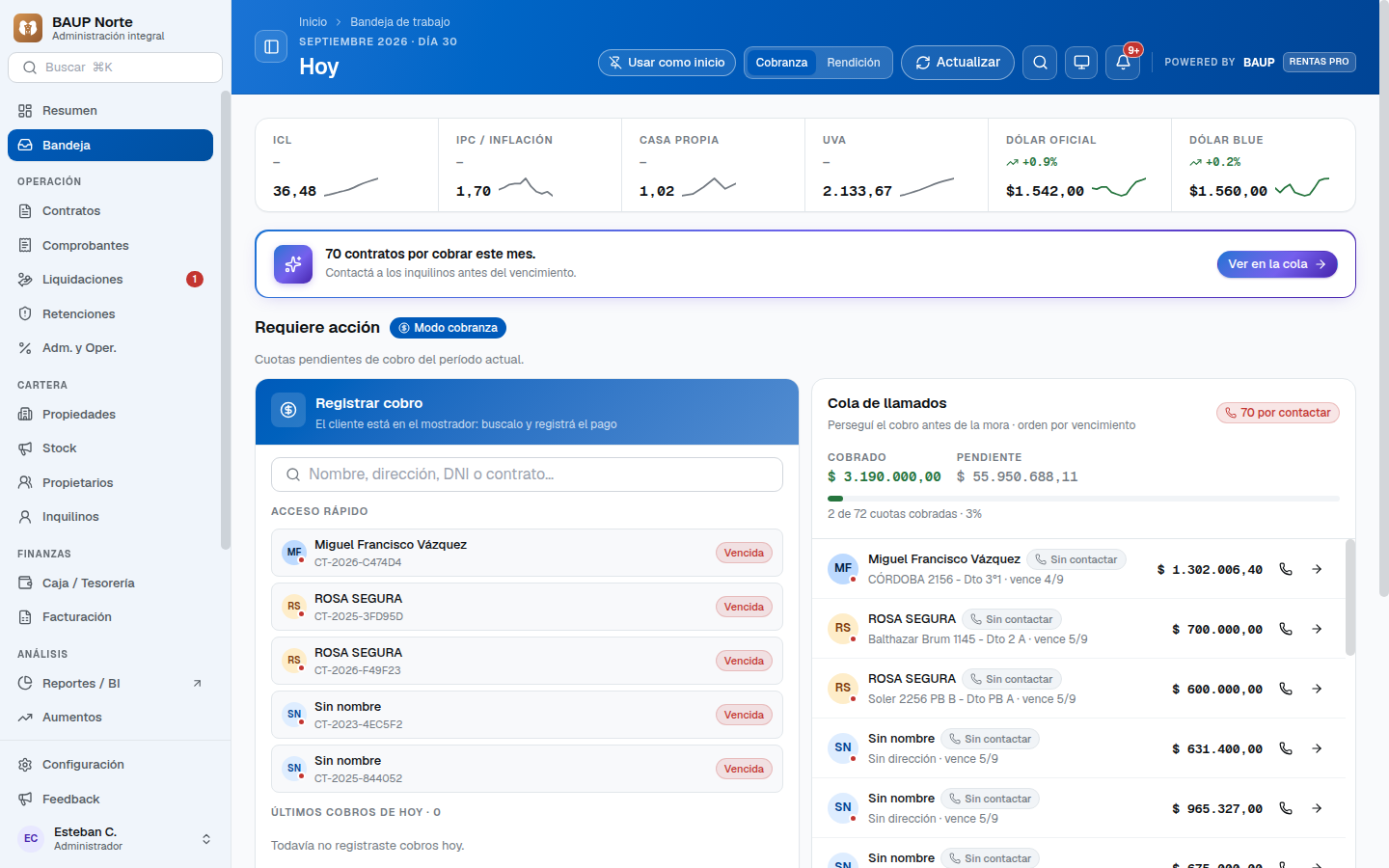
Task: Open Stock in the sidebar
Action: pyautogui.click(x=110, y=448)
